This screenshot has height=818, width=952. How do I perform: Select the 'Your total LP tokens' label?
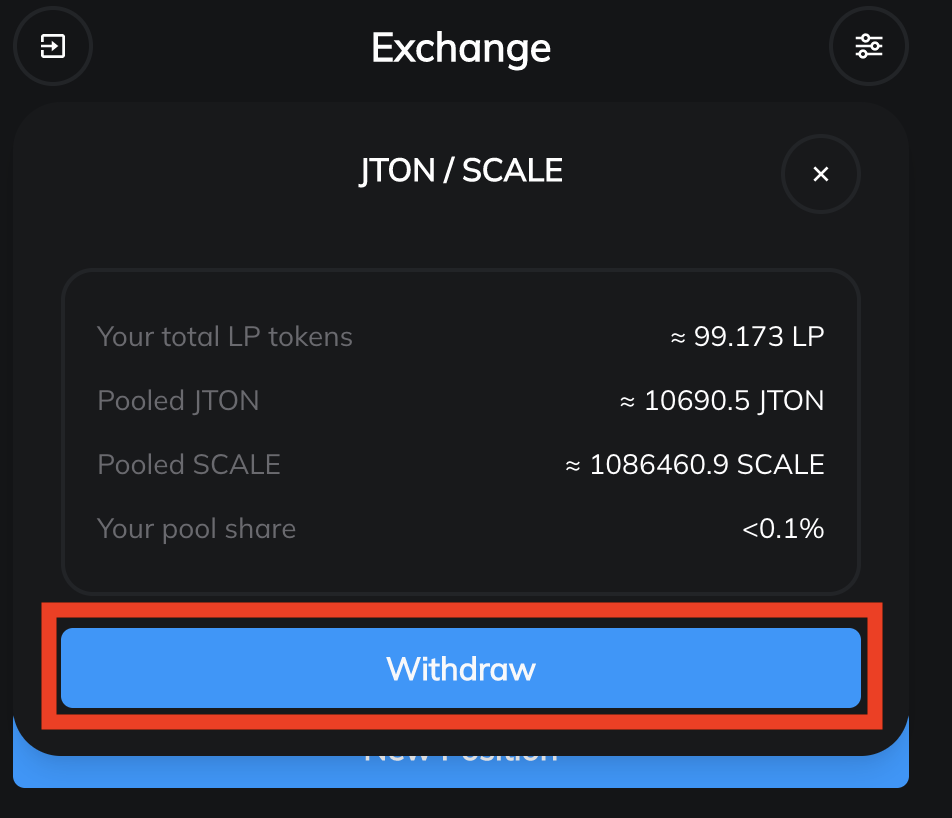coord(225,336)
